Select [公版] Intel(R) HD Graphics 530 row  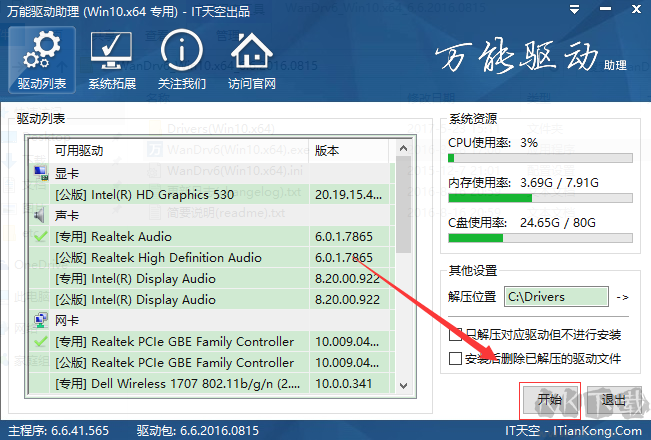(210, 194)
